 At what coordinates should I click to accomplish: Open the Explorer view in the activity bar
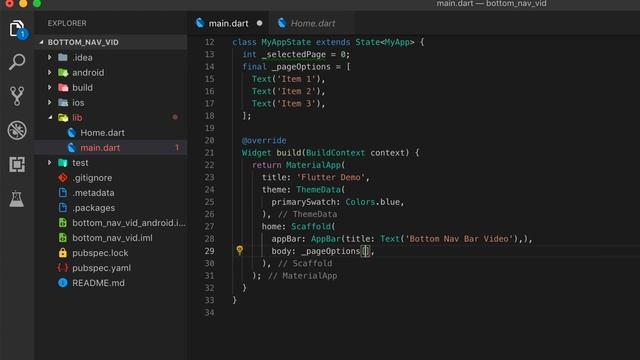pos(17,29)
